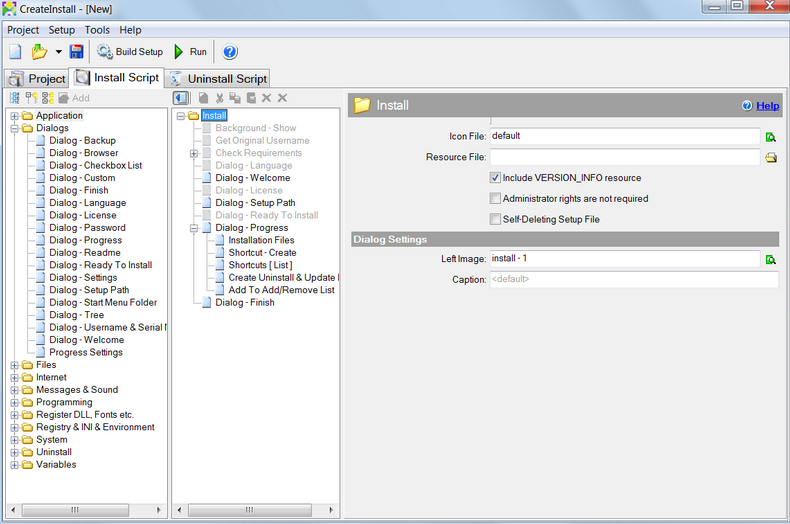
Task: Select Installation Files in the install script
Action: (261, 240)
